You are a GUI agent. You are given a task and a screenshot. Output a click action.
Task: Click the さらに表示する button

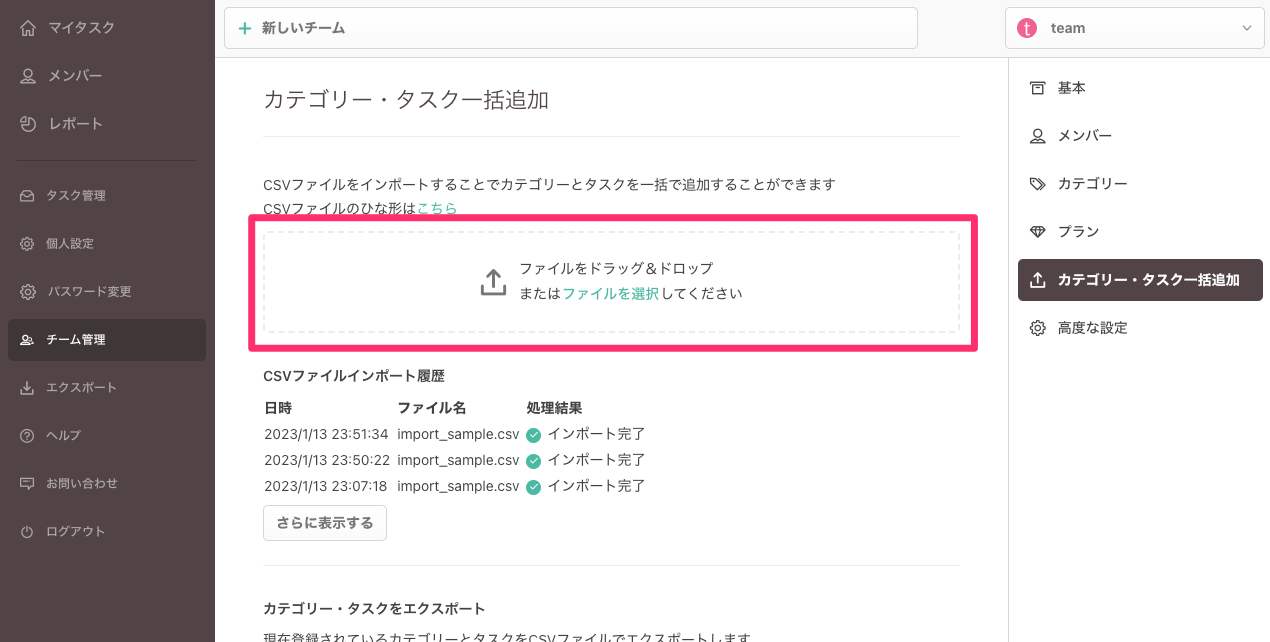[325, 523]
